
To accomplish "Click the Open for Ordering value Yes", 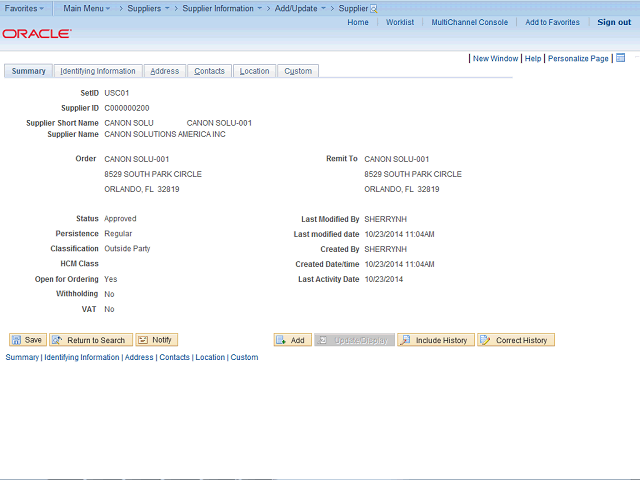I will click(111, 279).
